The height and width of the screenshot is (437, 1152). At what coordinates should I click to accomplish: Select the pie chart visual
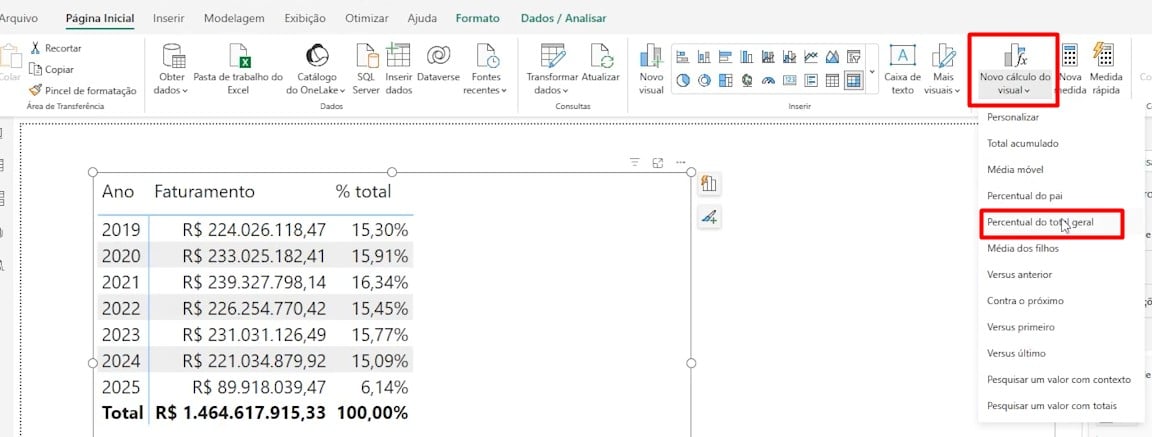click(x=683, y=80)
